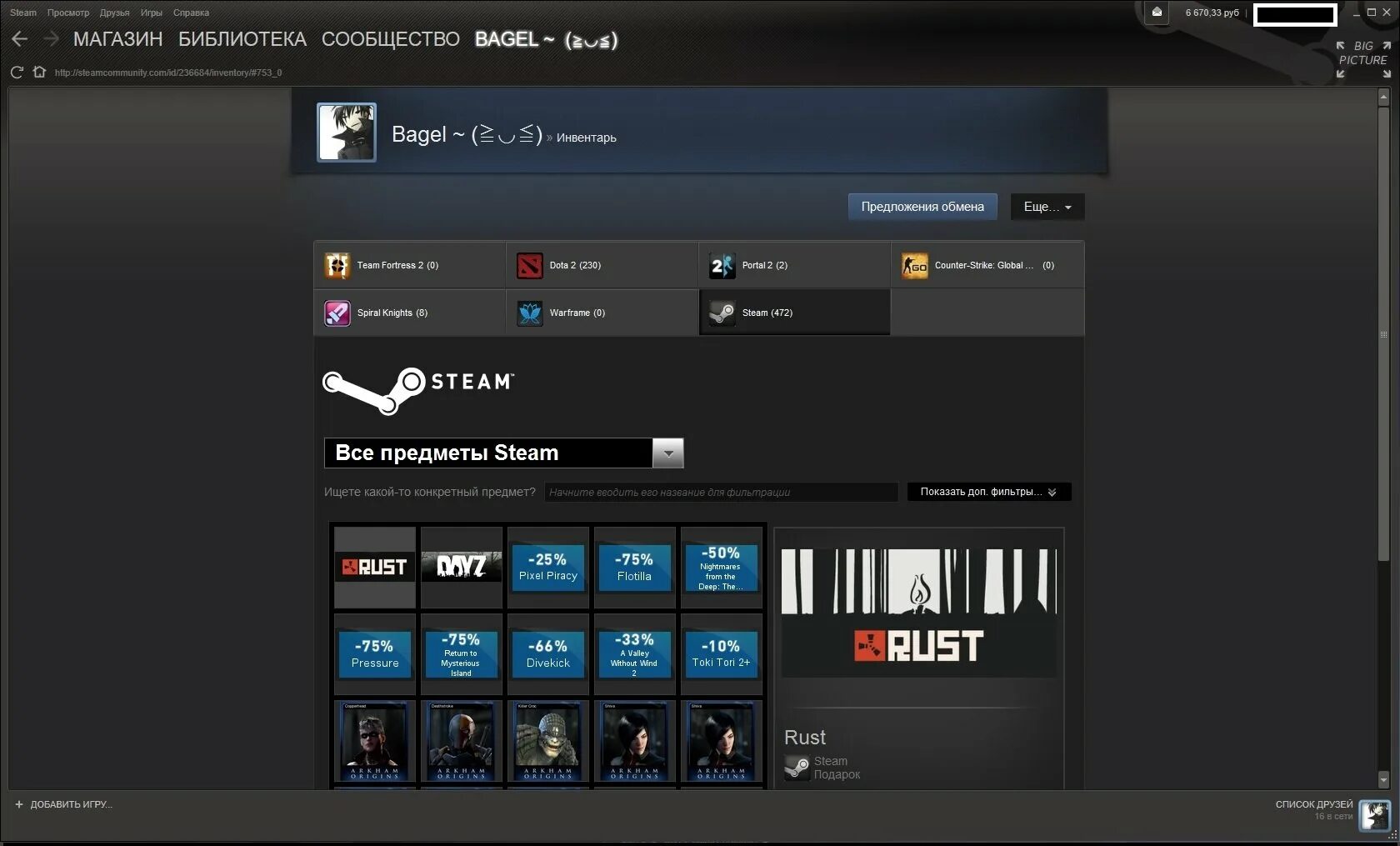
Task: Select the -25% Pixel Piracy coupon
Action: [548, 567]
